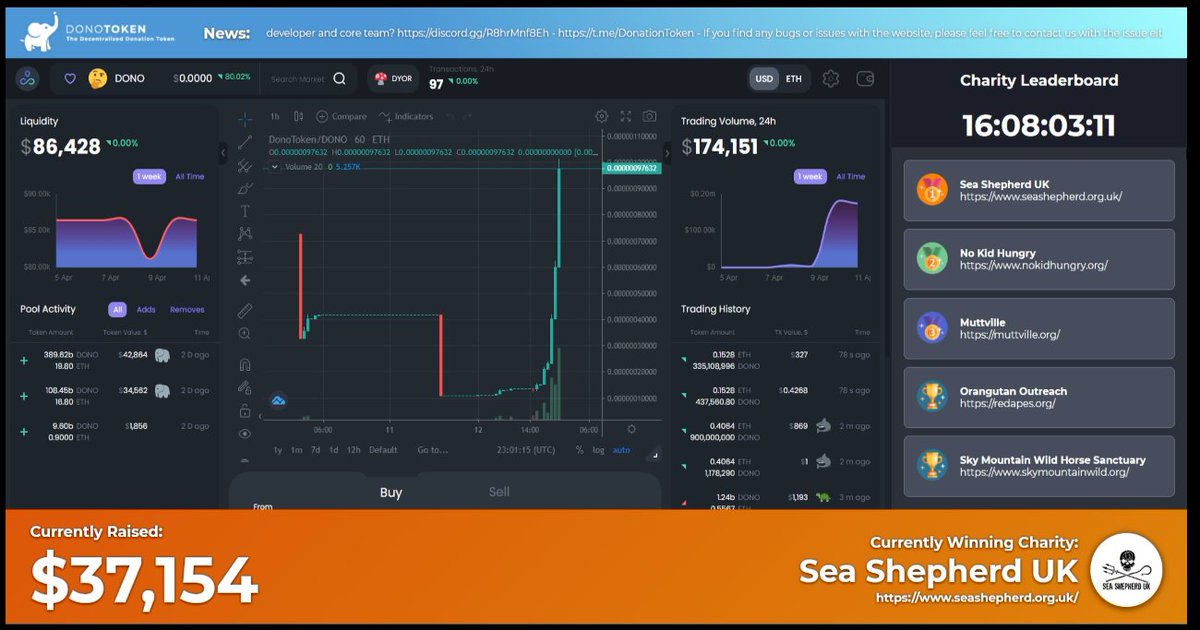
Task: Show All in Pool Activity
Action: [x=118, y=310]
